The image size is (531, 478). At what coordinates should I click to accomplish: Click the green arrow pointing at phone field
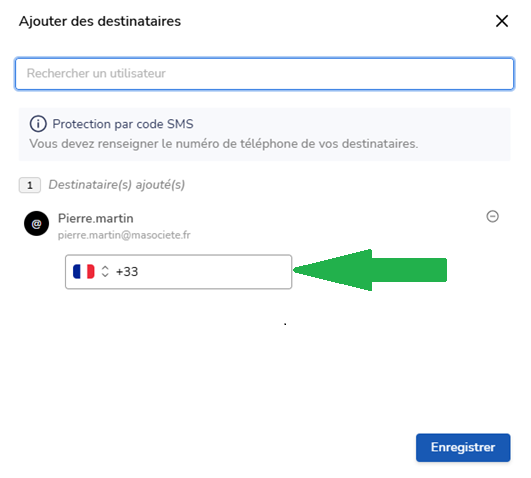coord(370,270)
